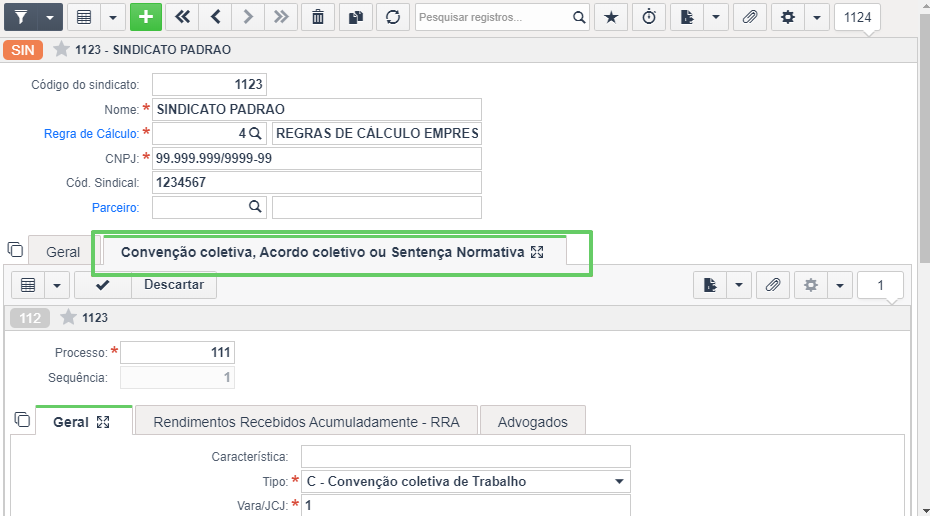Image resolution: width=930 pixels, height=516 pixels.
Task: Search Regra de Cálculo with magnifier
Action: [255, 133]
